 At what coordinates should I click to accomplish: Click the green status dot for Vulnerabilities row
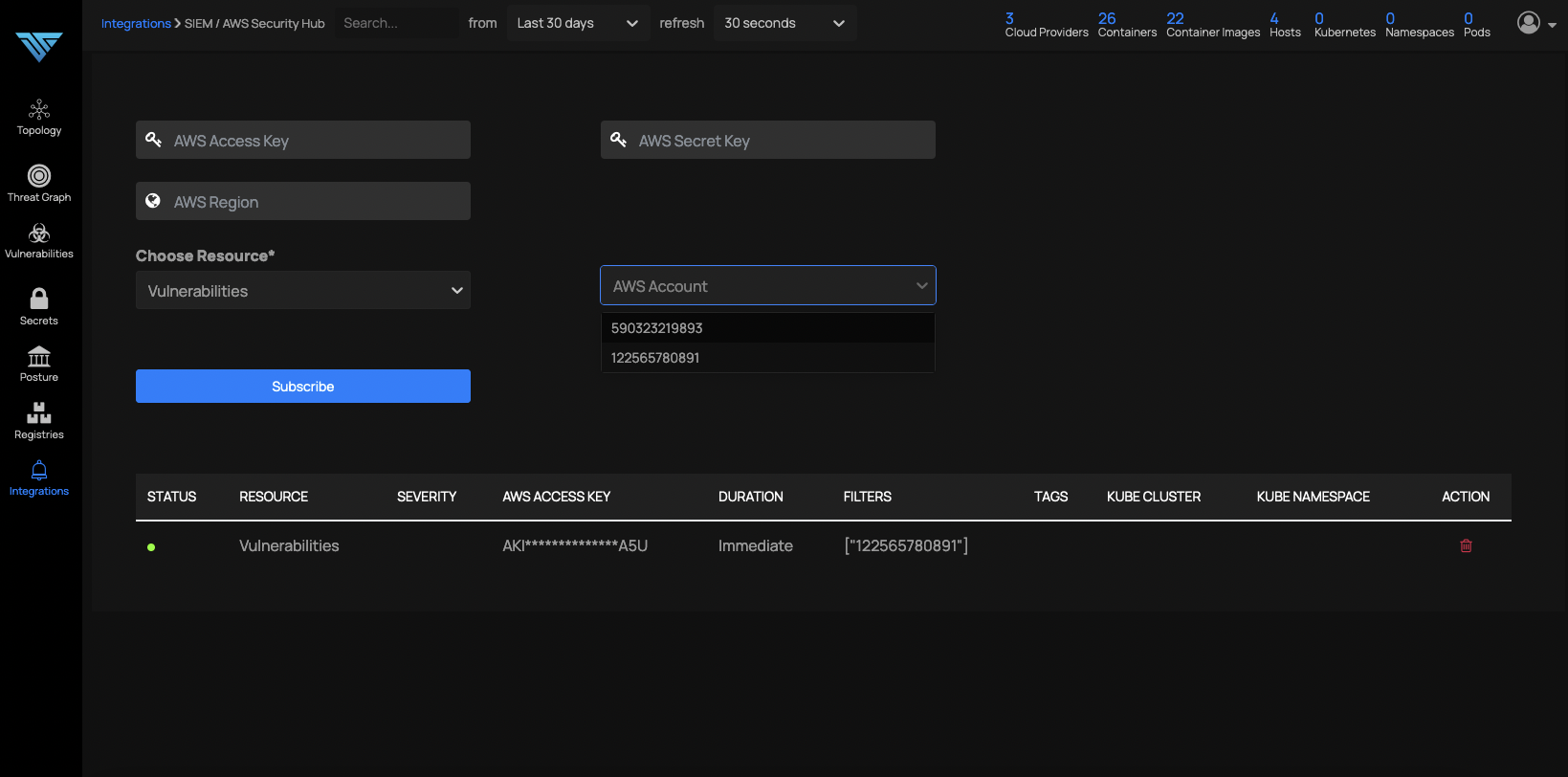[x=151, y=547]
